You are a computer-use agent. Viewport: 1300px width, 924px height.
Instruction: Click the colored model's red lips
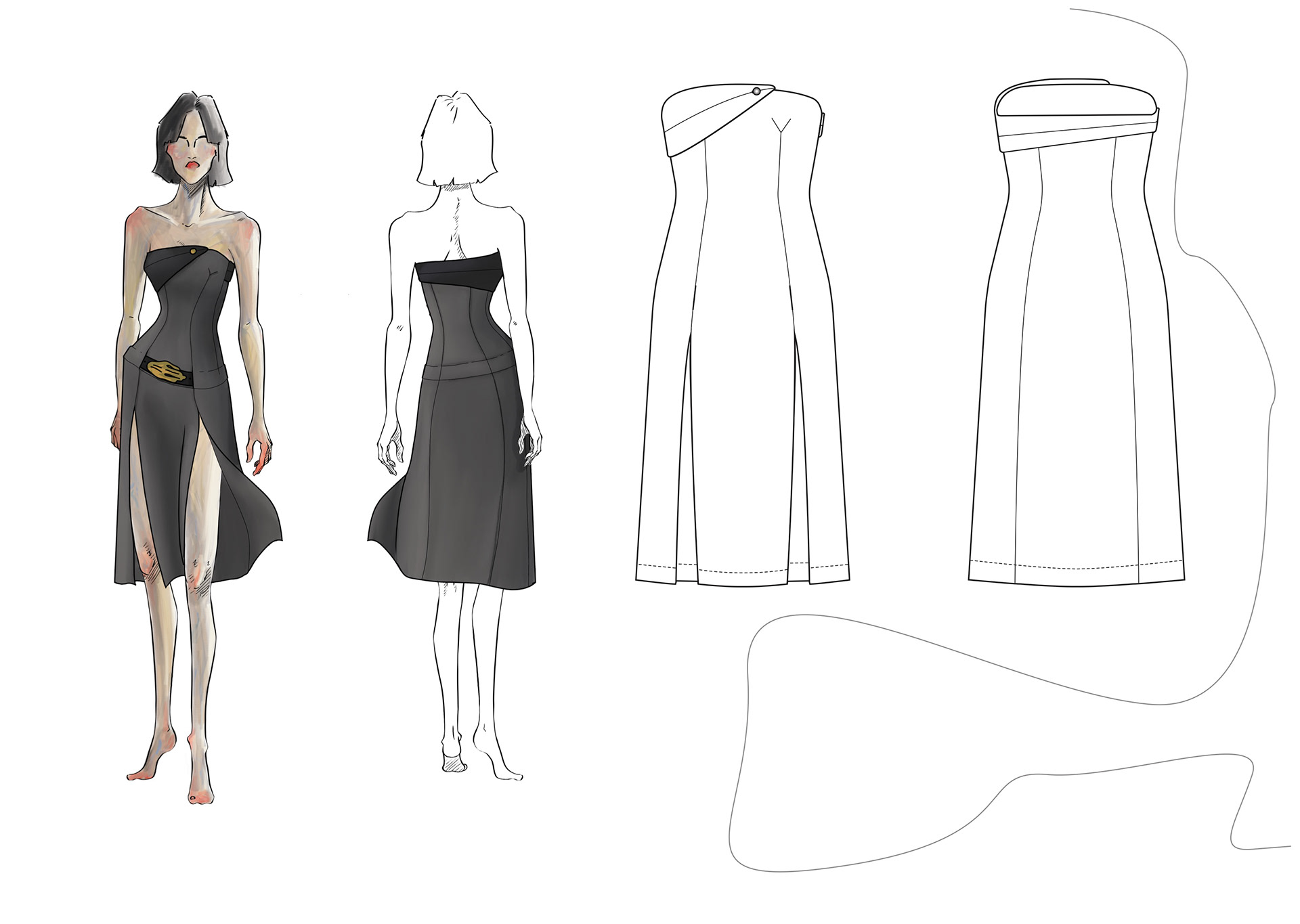pyautogui.click(x=193, y=164)
